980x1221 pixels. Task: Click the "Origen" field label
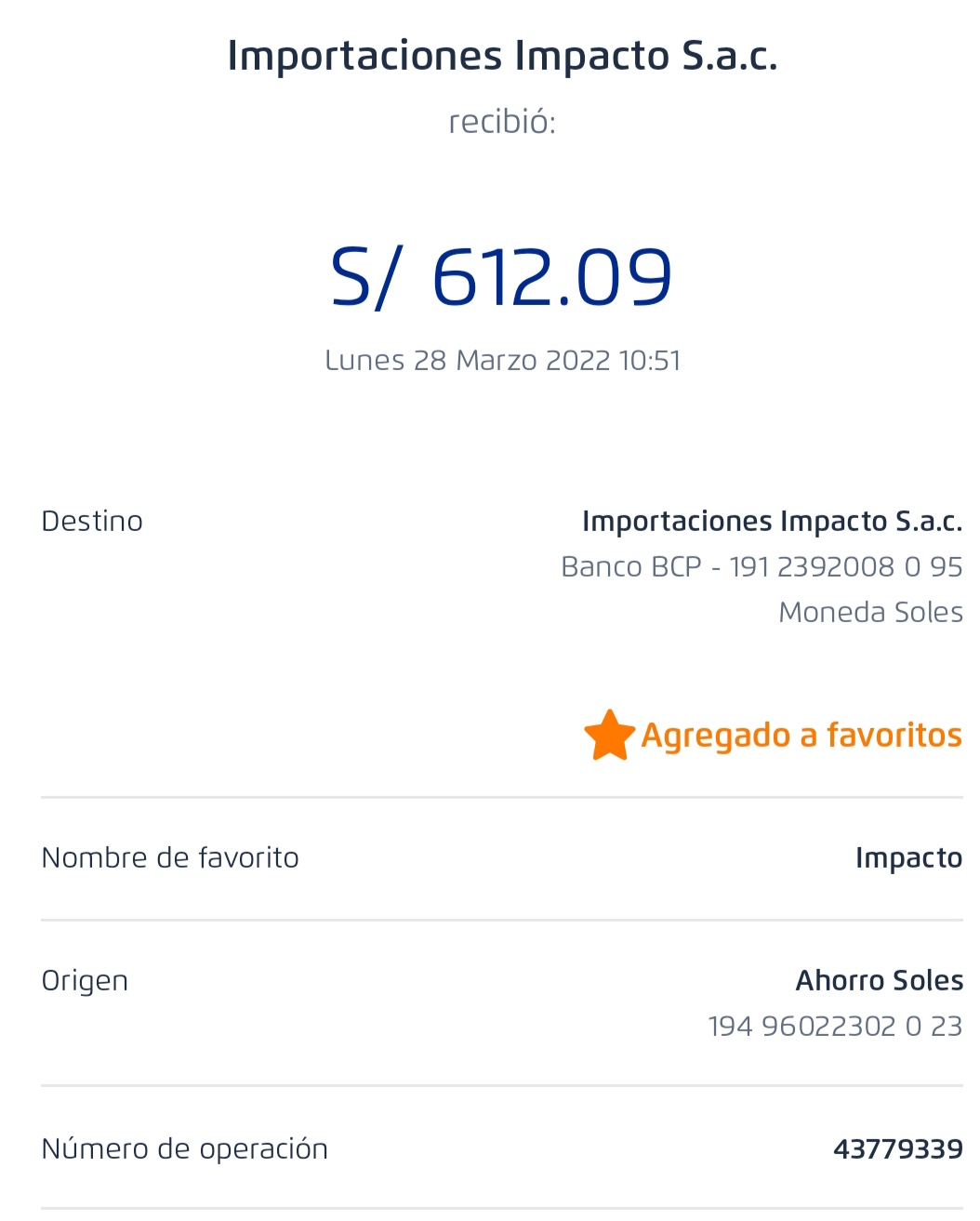click(85, 980)
